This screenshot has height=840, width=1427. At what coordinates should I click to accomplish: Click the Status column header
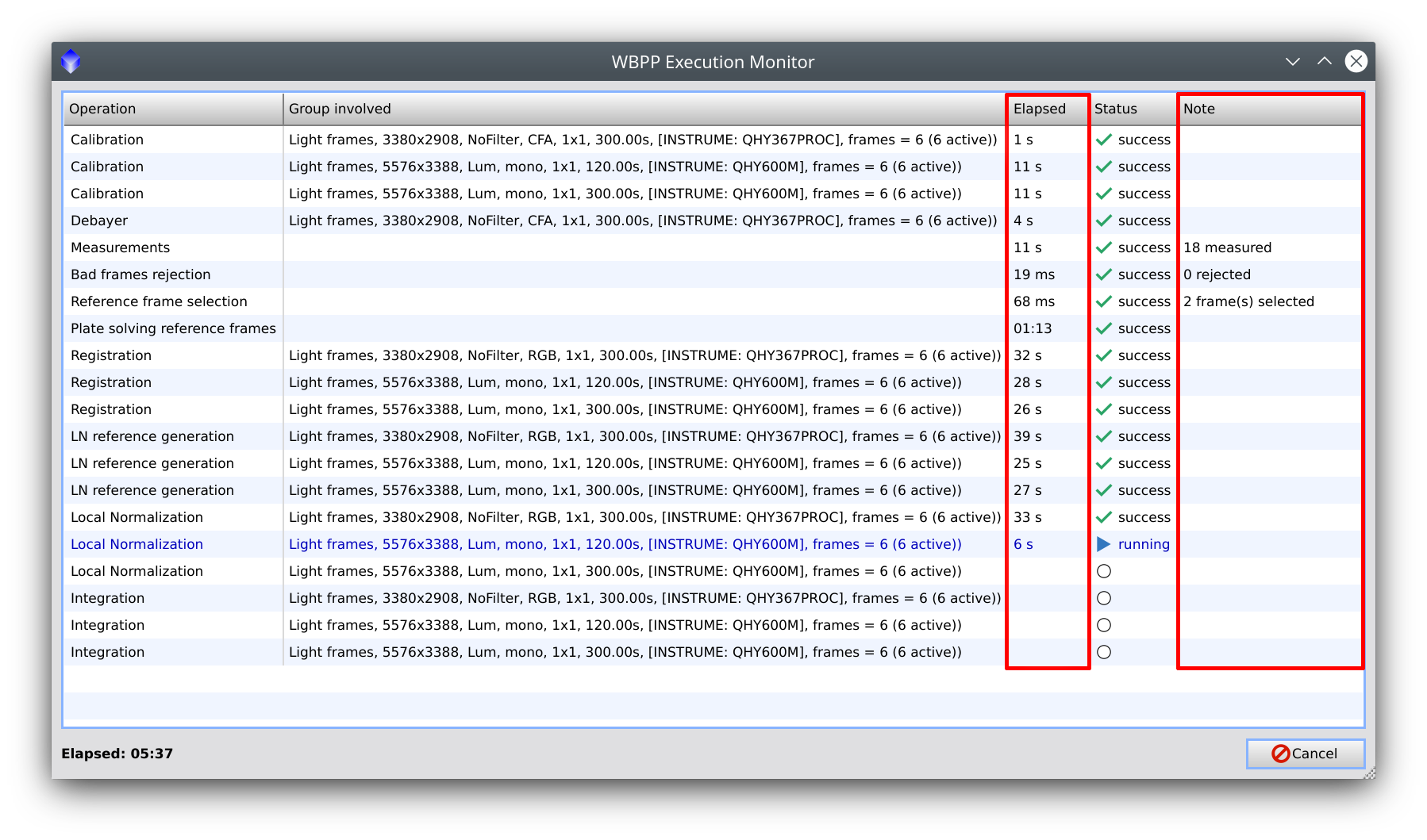pyautogui.click(x=1133, y=109)
